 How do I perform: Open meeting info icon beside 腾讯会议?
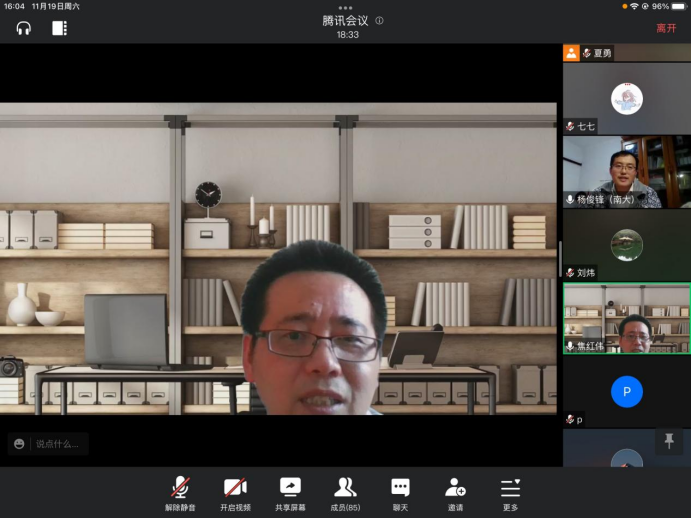pos(379,20)
